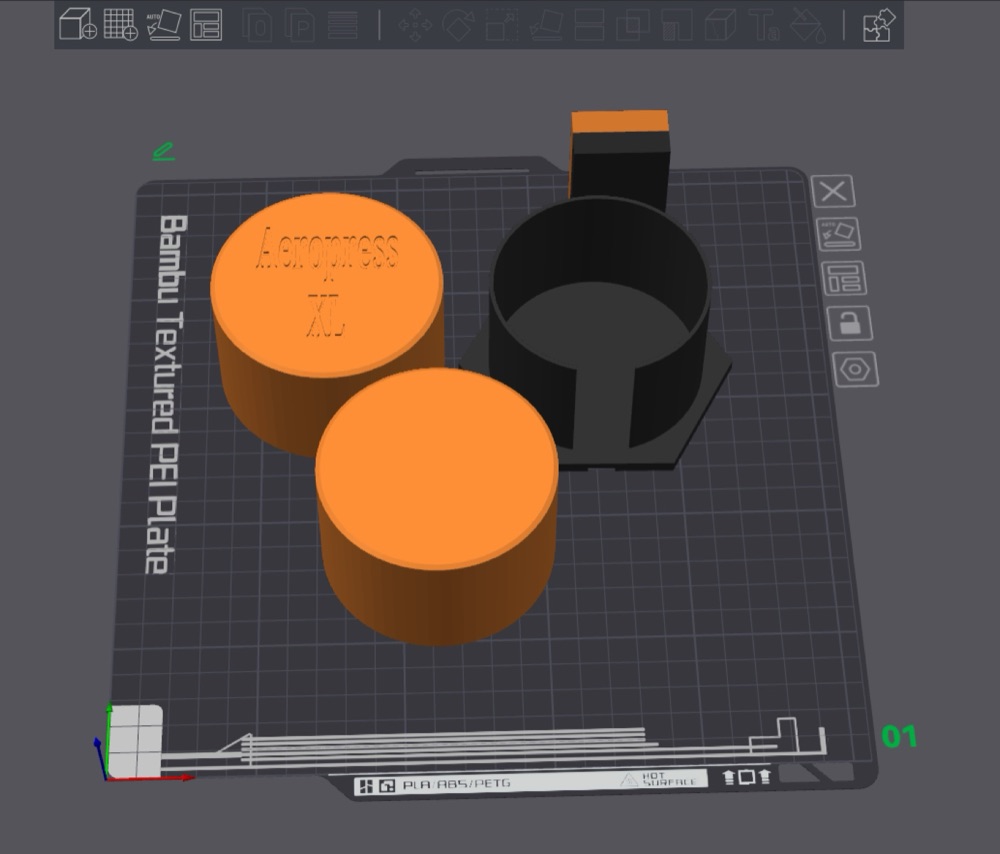Click the Split to parts icon
This screenshot has height=854, width=1000.
(299, 25)
